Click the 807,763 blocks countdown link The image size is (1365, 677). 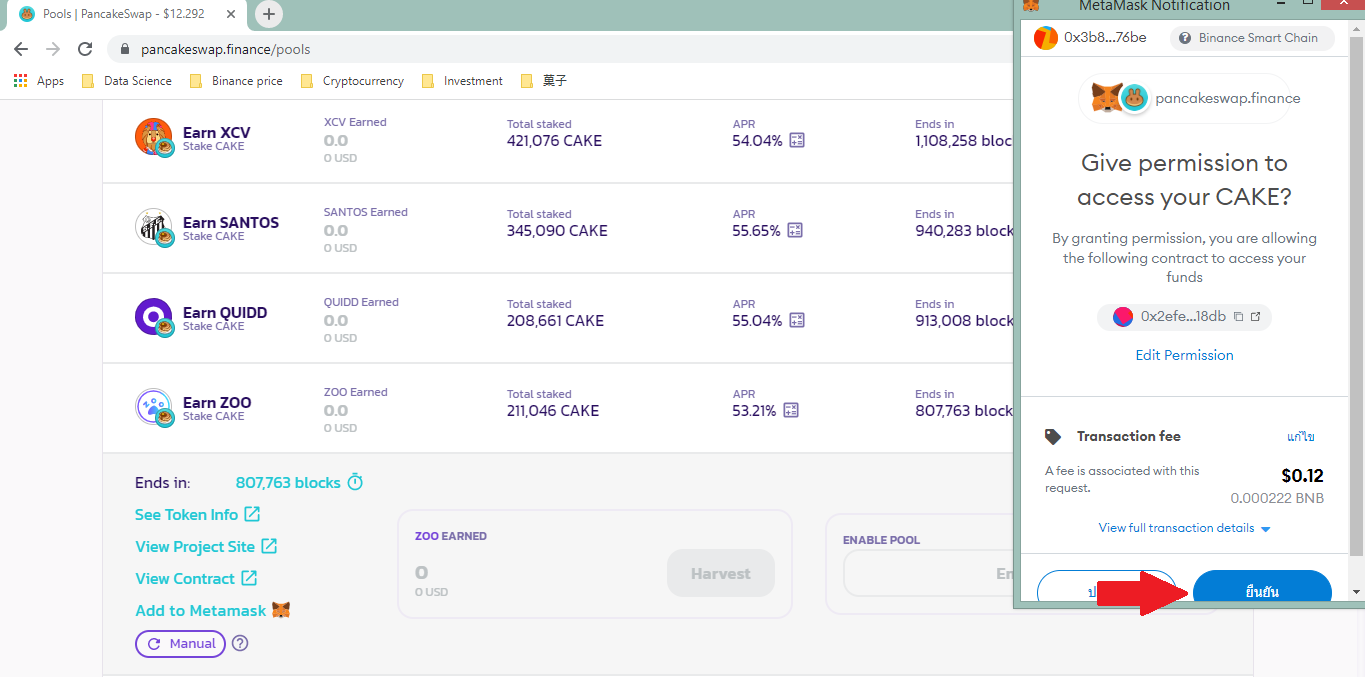[x=288, y=483]
